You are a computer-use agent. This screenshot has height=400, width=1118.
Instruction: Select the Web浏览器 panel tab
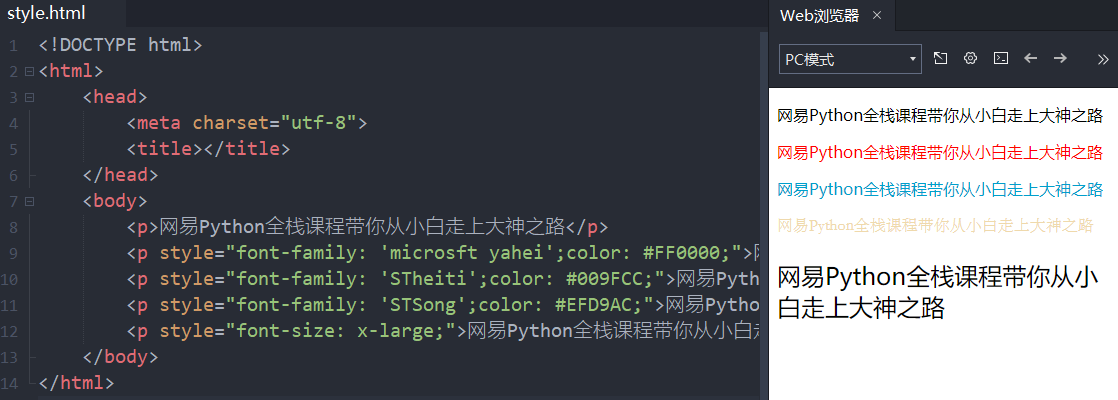tap(819, 15)
